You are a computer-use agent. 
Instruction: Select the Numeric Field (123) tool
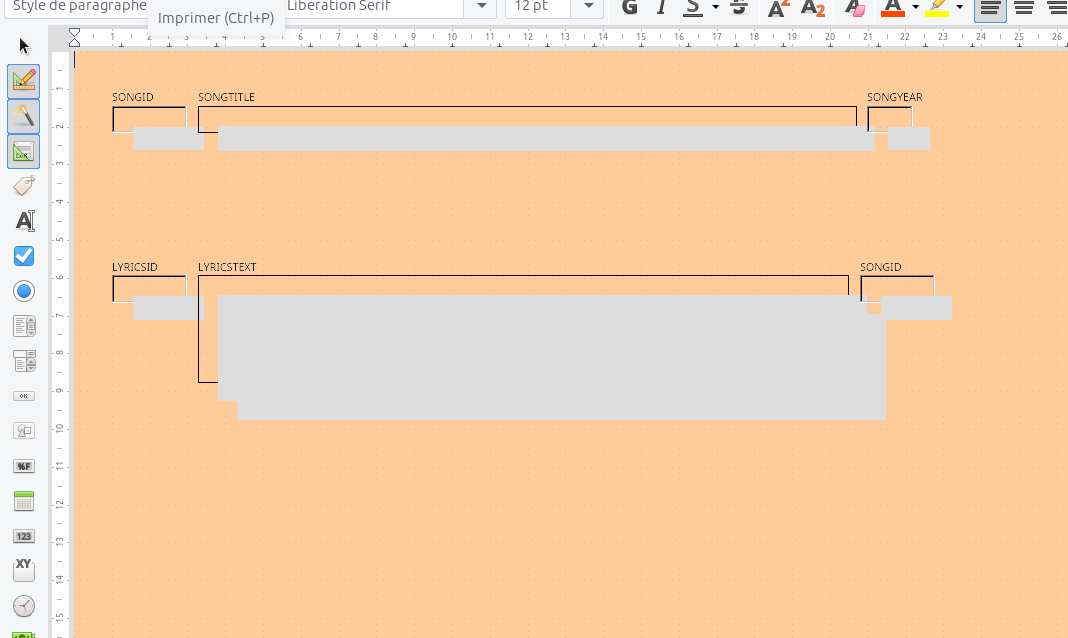(24, 537)
